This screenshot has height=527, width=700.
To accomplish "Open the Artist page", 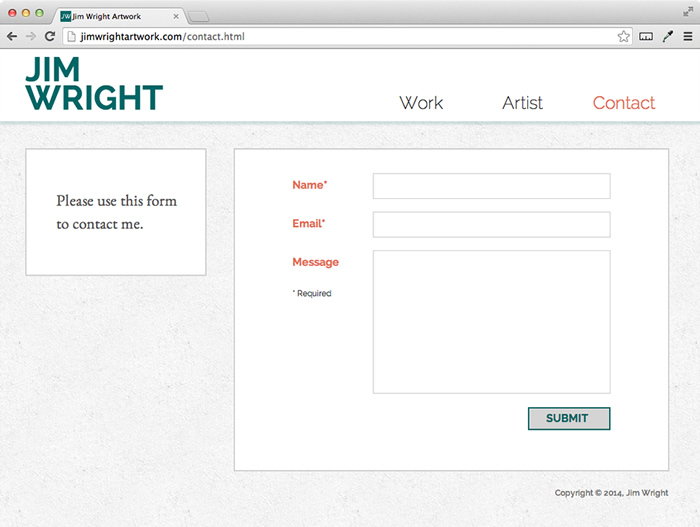I will coord(522,103).
